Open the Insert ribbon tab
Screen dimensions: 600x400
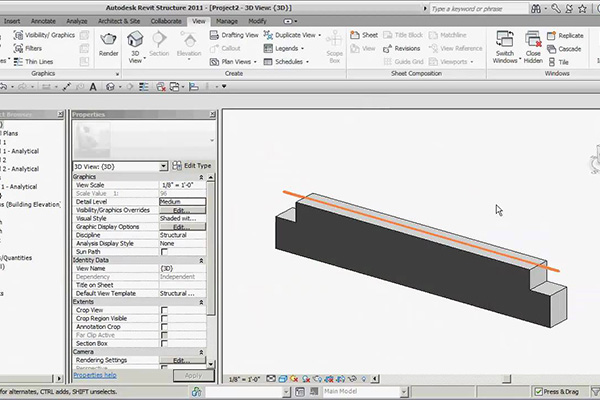[12, 21]
